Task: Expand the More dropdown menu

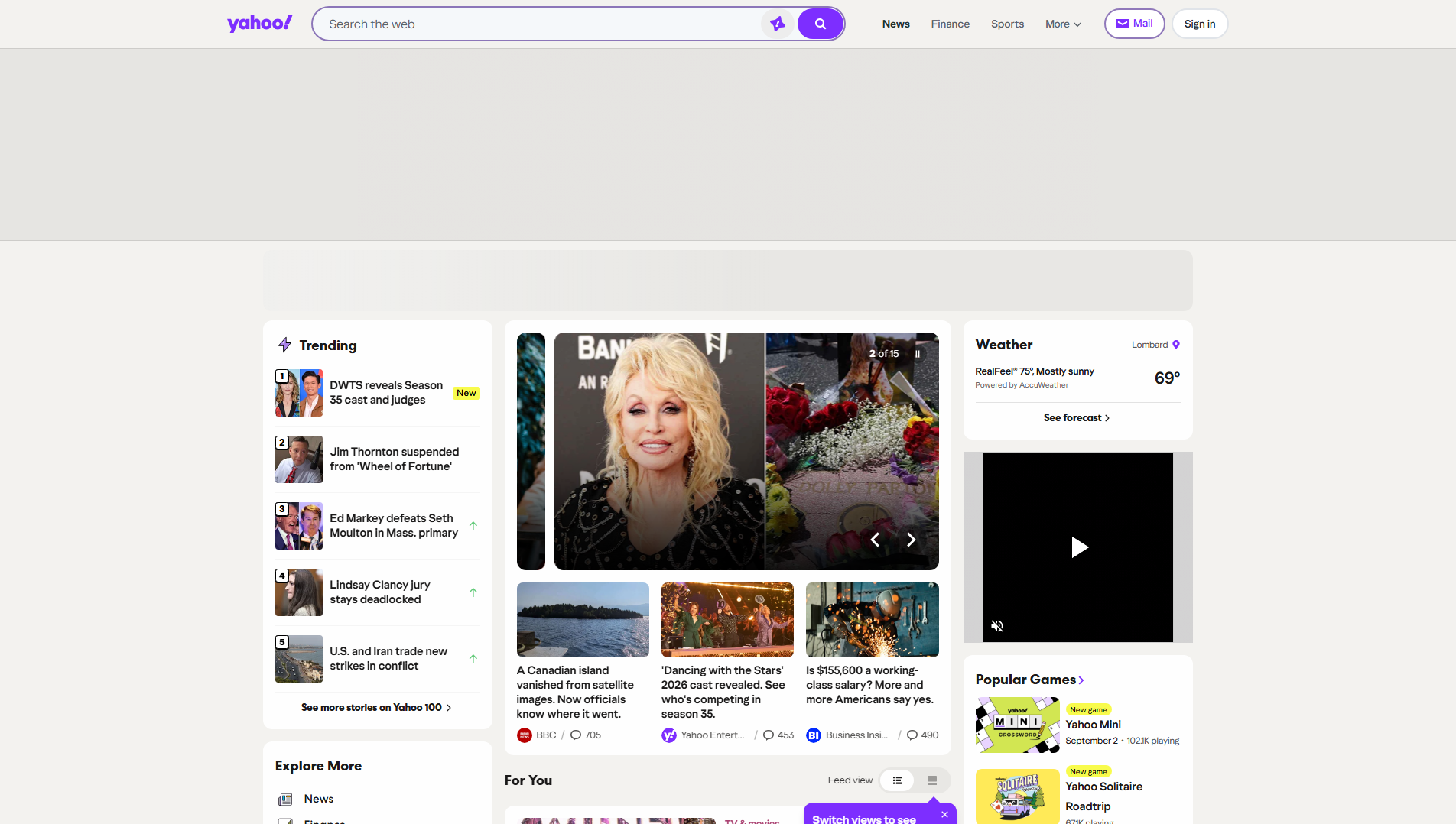Action: point(1063,24)
